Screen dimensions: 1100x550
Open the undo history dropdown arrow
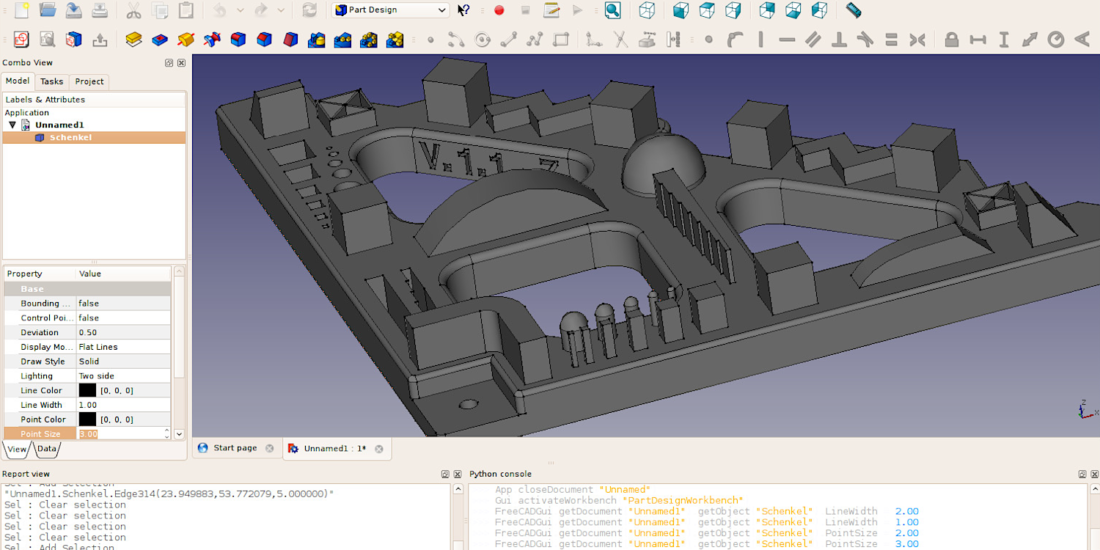tap(240, 10)
